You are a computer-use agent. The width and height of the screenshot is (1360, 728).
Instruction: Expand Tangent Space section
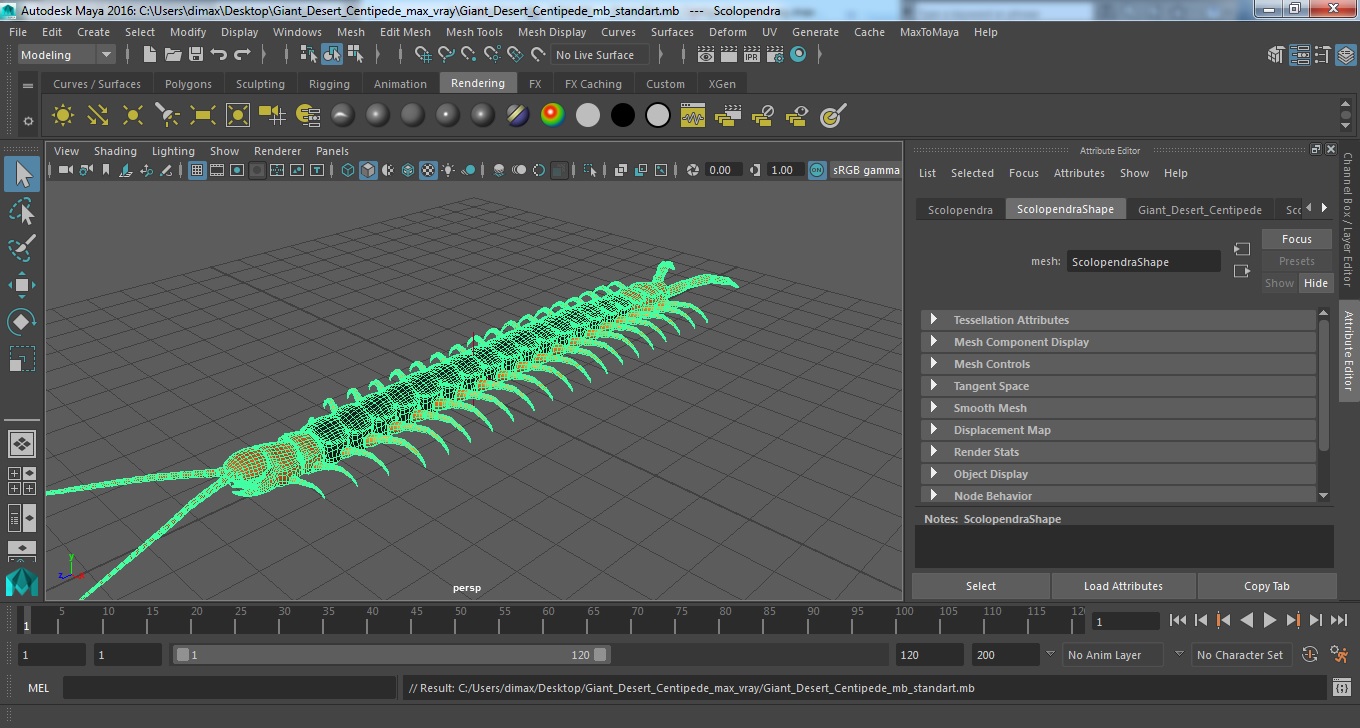[x=1118, y=386]
